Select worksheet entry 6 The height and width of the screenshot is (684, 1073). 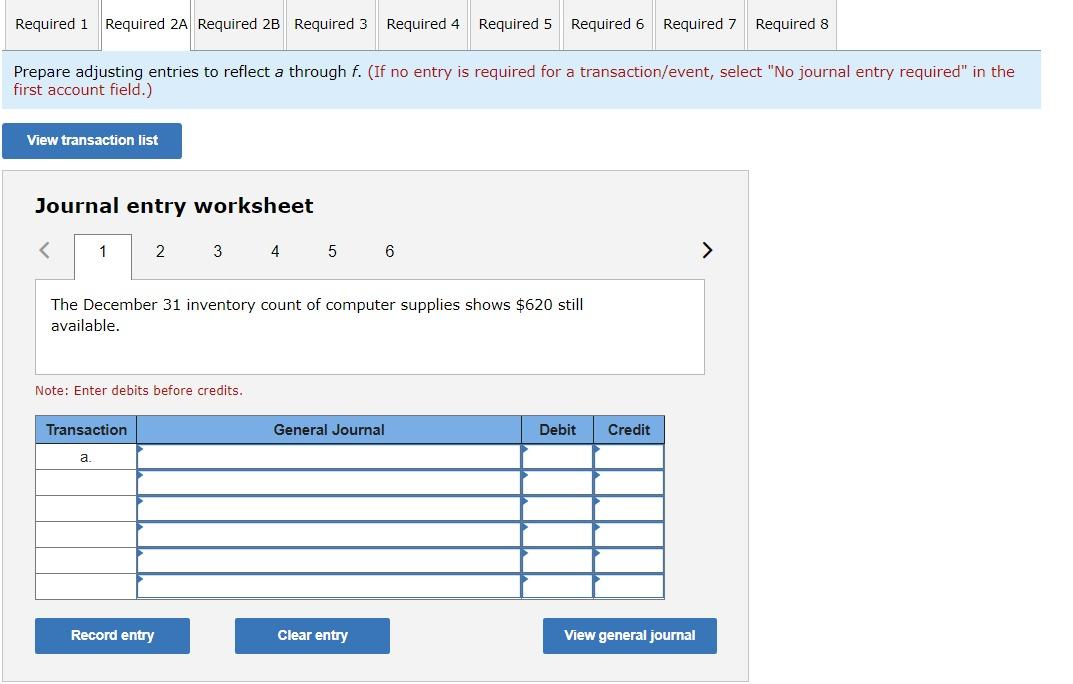point(389,252)
